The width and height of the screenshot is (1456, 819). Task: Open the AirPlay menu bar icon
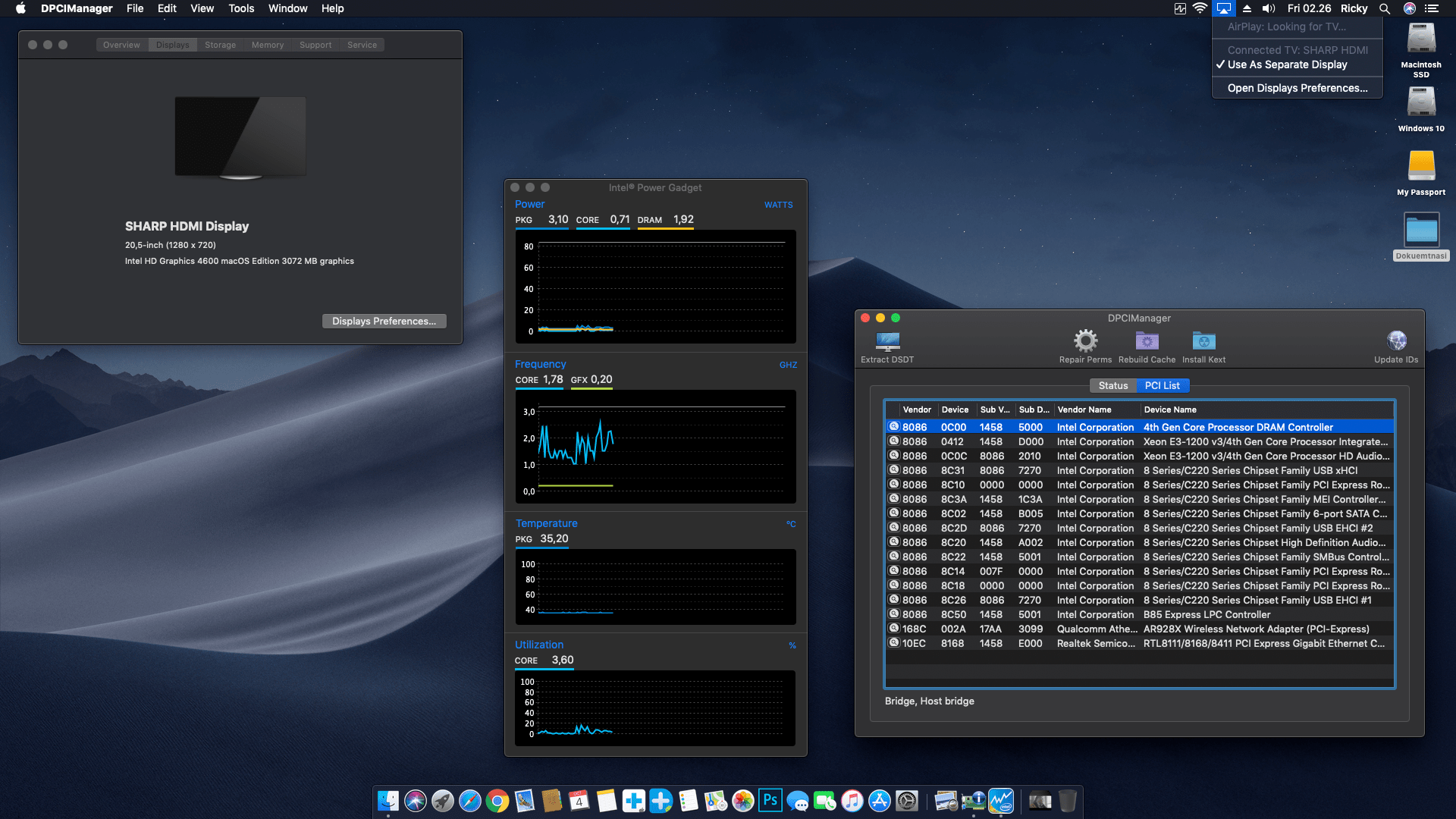pos(1223,8)
